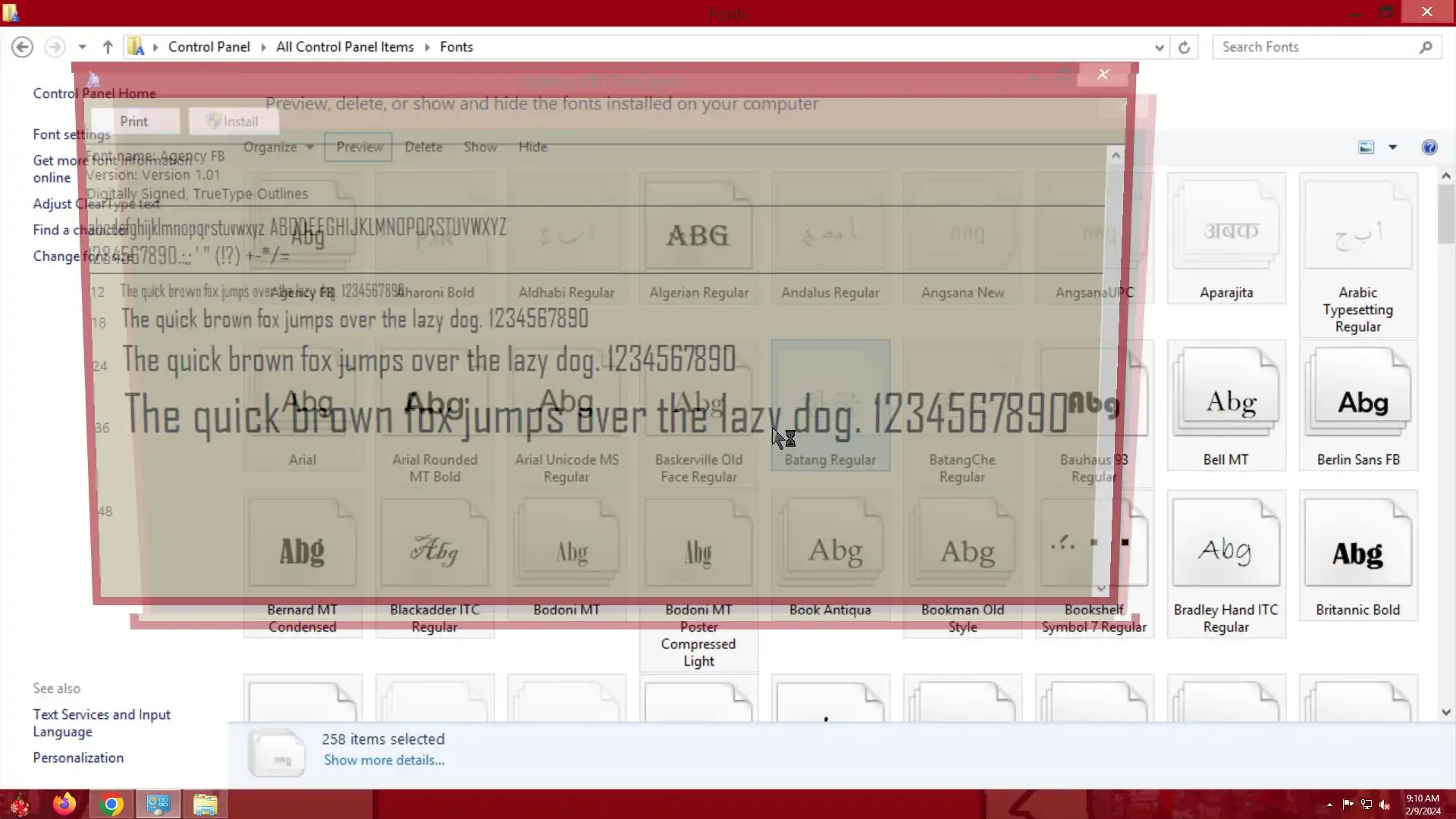Screen dimensions: 1456x819
Task: Open Chrome from the taskbar
Action: pyautogui.click(x=111, y=804)
